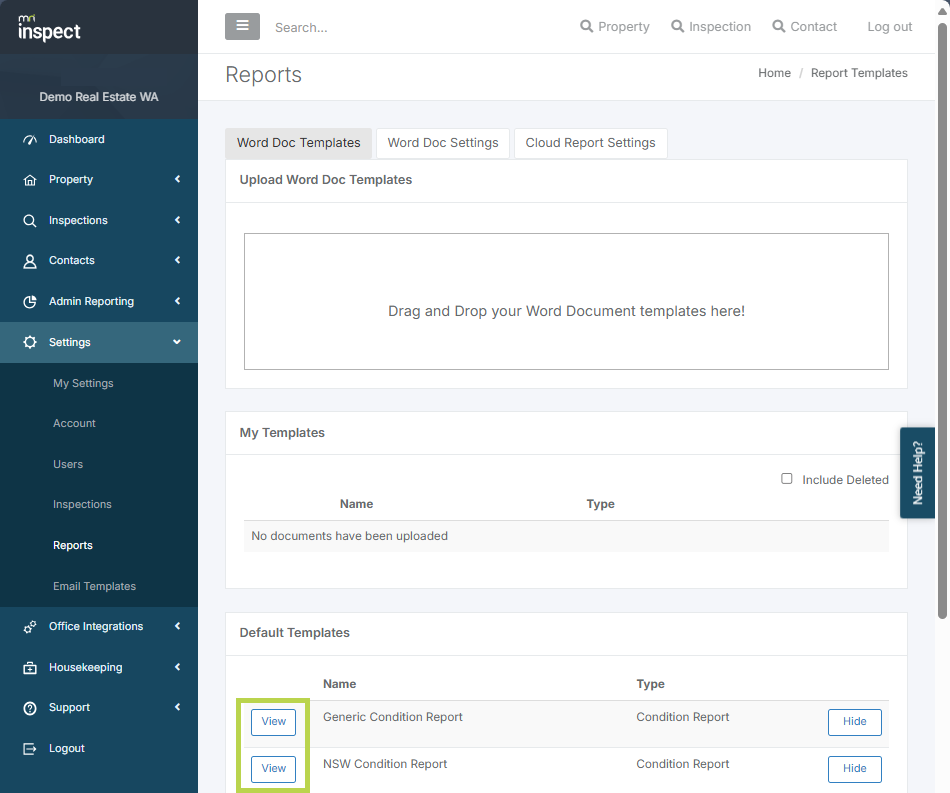The height and width of the screenshot is (793, 950).
Task: Expand the Housekeeping chevron
Action: tap(178, 667)
